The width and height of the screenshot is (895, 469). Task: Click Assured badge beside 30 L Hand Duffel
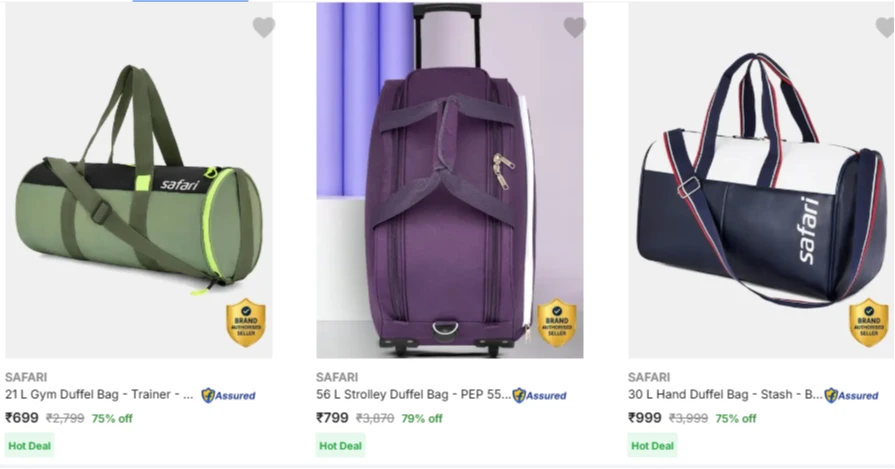[x=851, y=395]
